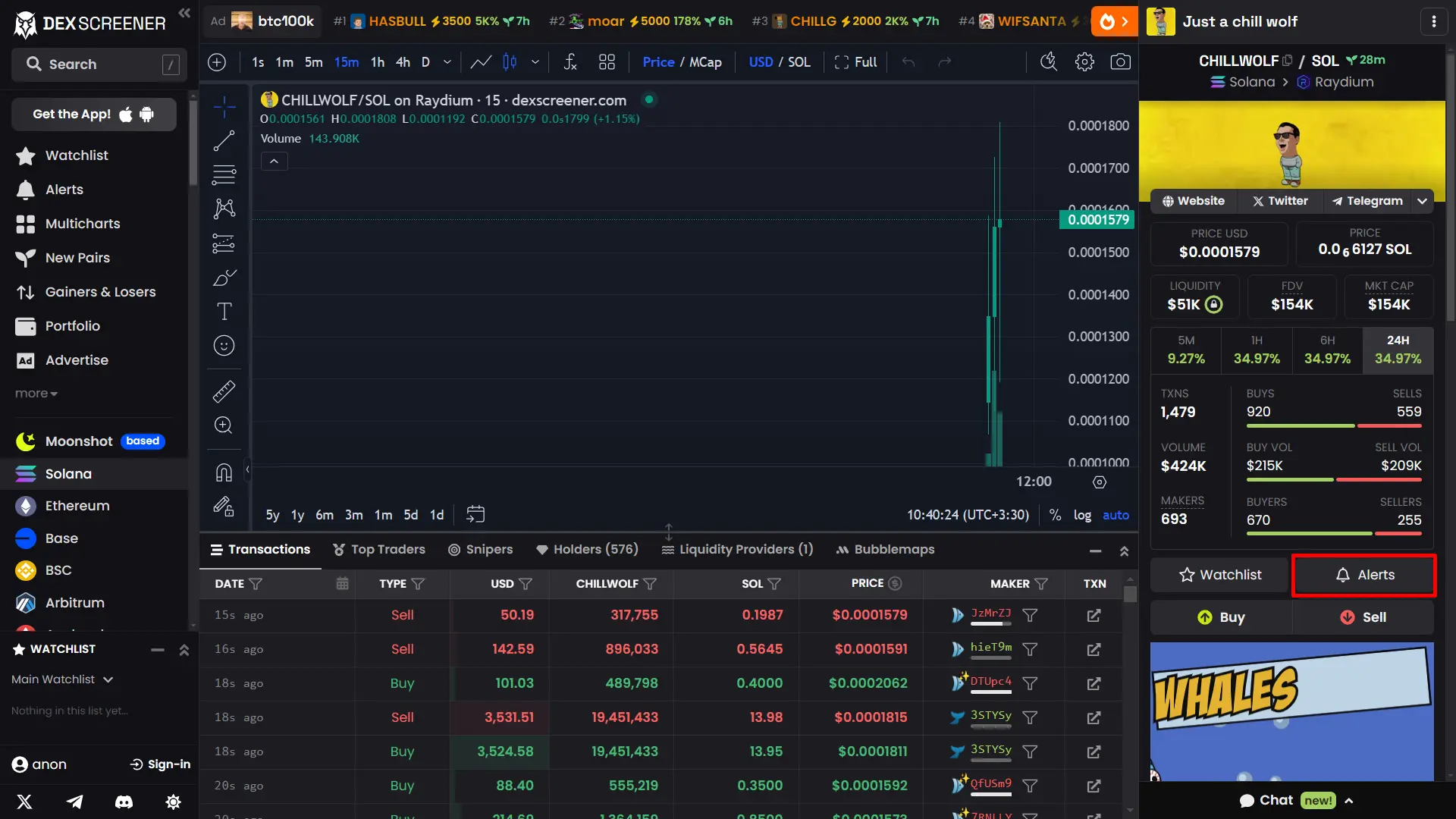1456x819 pixels.
Task: Switch chart from Price to MCap
Action: point(705,62)
